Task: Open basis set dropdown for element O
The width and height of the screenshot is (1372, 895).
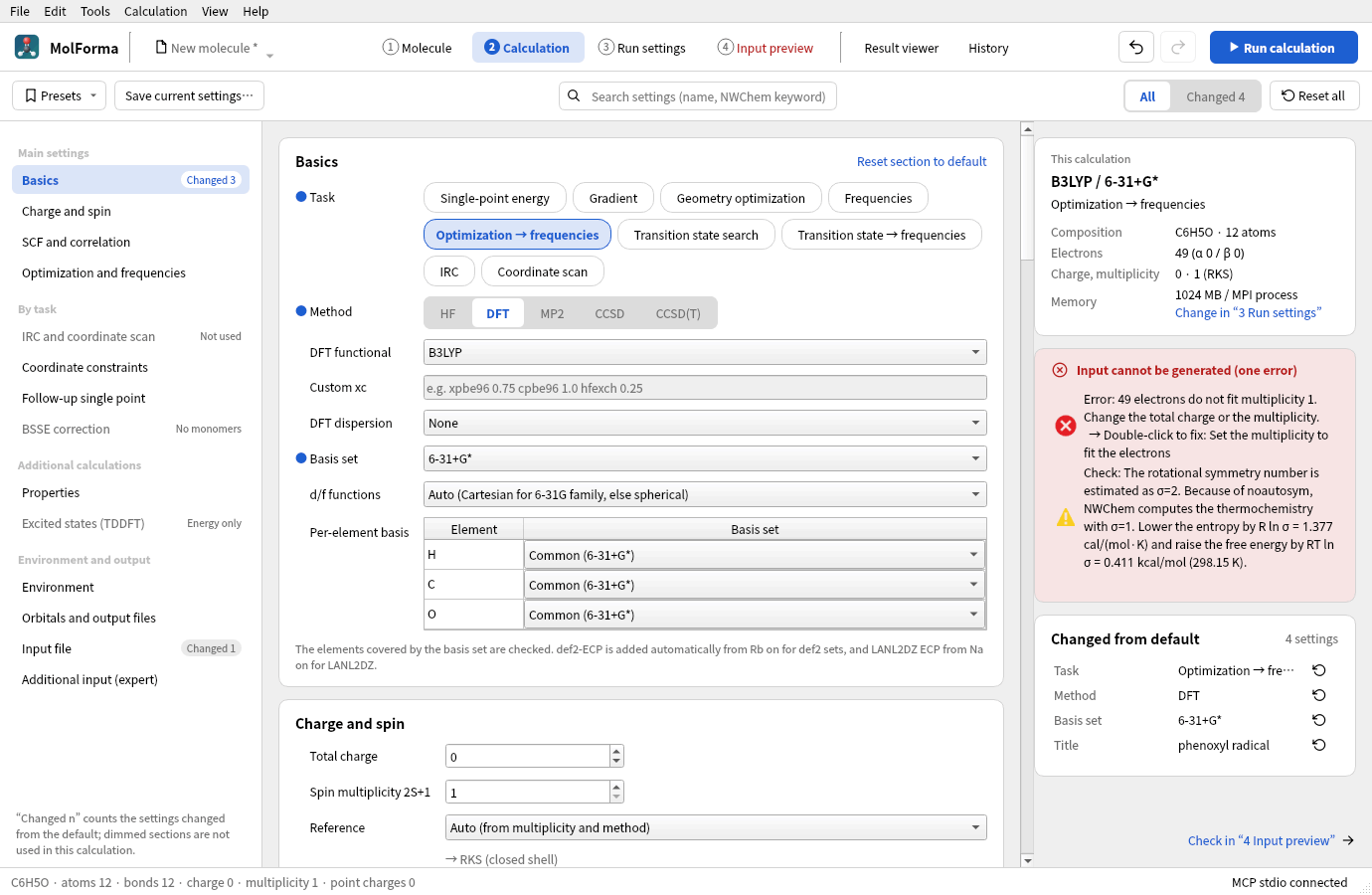Action: [755, 615]
